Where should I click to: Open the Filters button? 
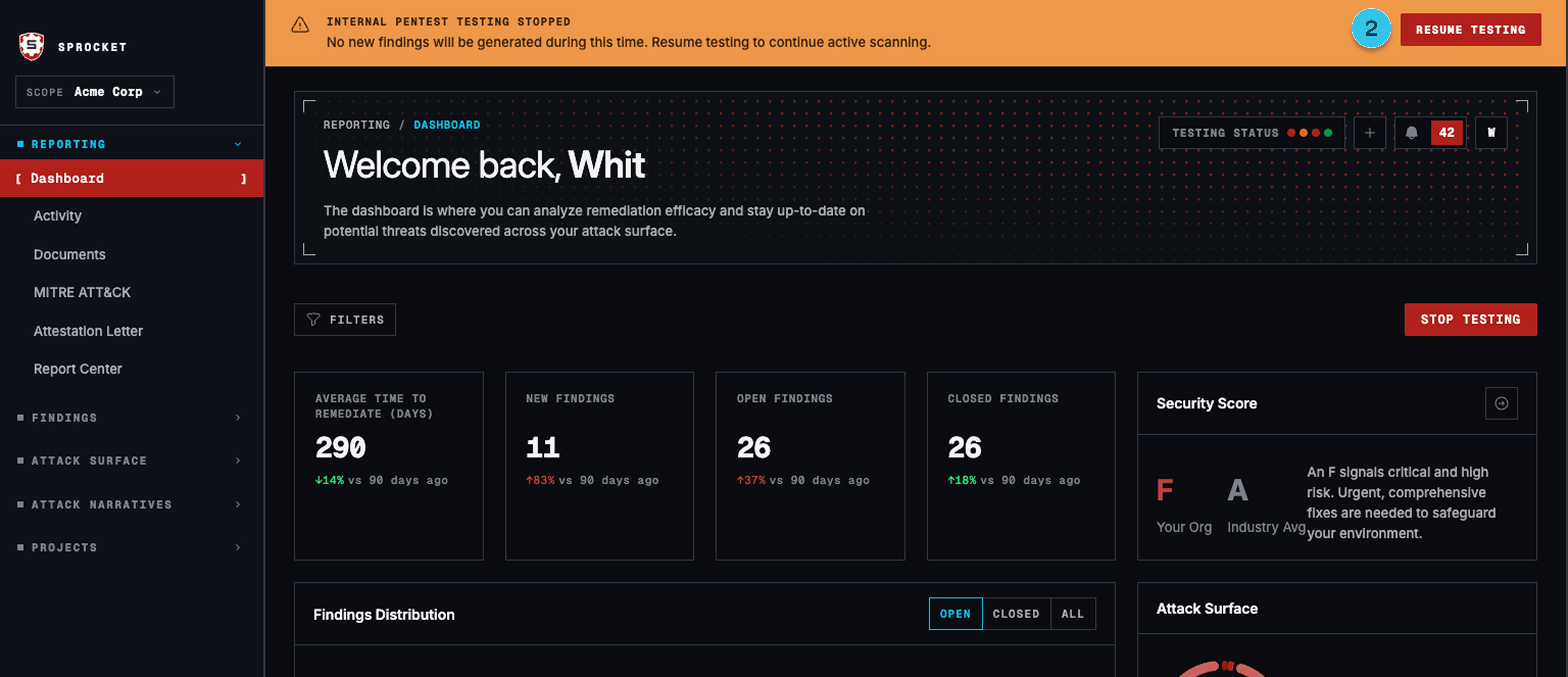[x=345, y=320]
